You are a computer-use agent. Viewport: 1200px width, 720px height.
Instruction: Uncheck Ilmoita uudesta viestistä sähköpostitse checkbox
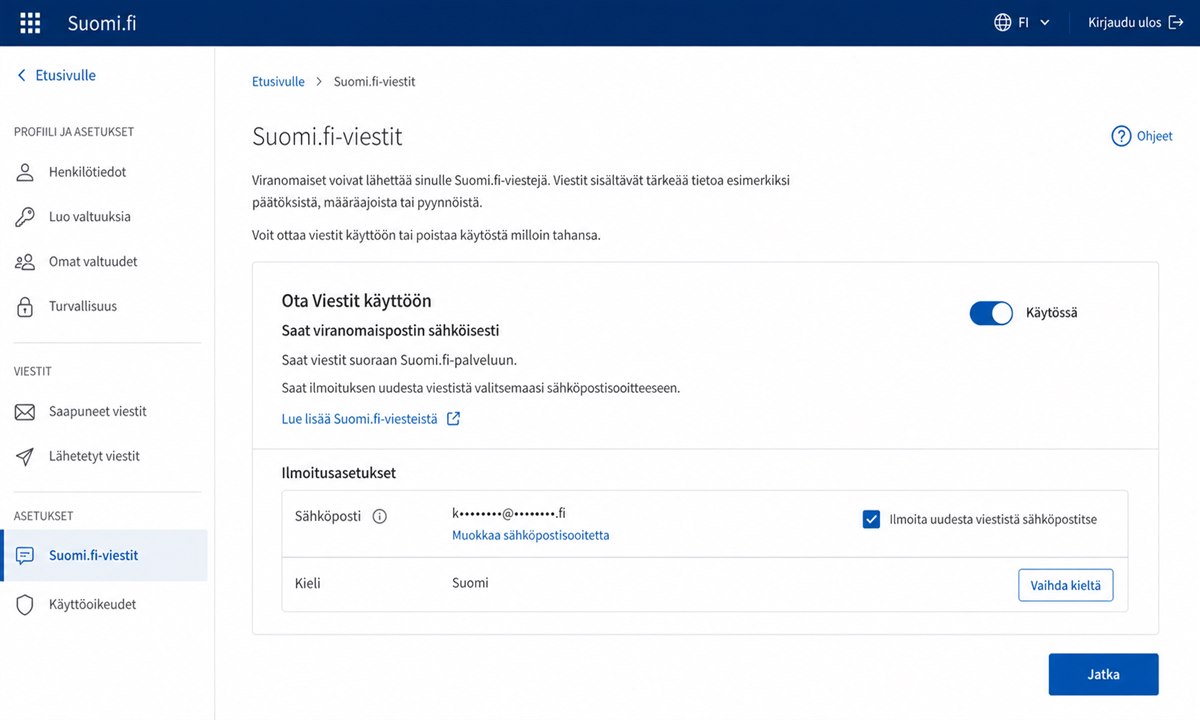[x=871, y=519]
